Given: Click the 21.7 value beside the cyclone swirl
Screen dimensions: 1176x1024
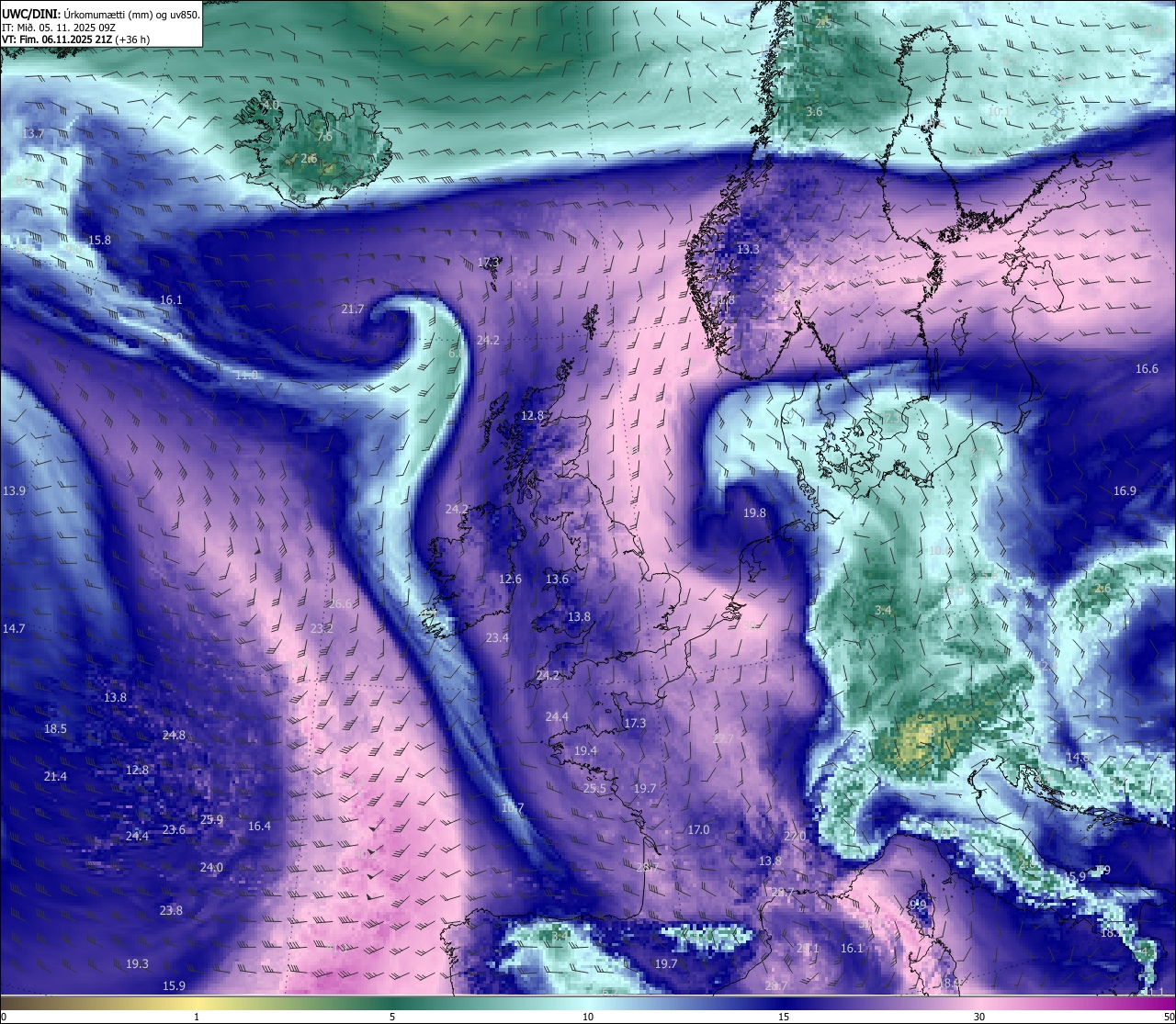Looking at the screenshot, I should 353,309.
